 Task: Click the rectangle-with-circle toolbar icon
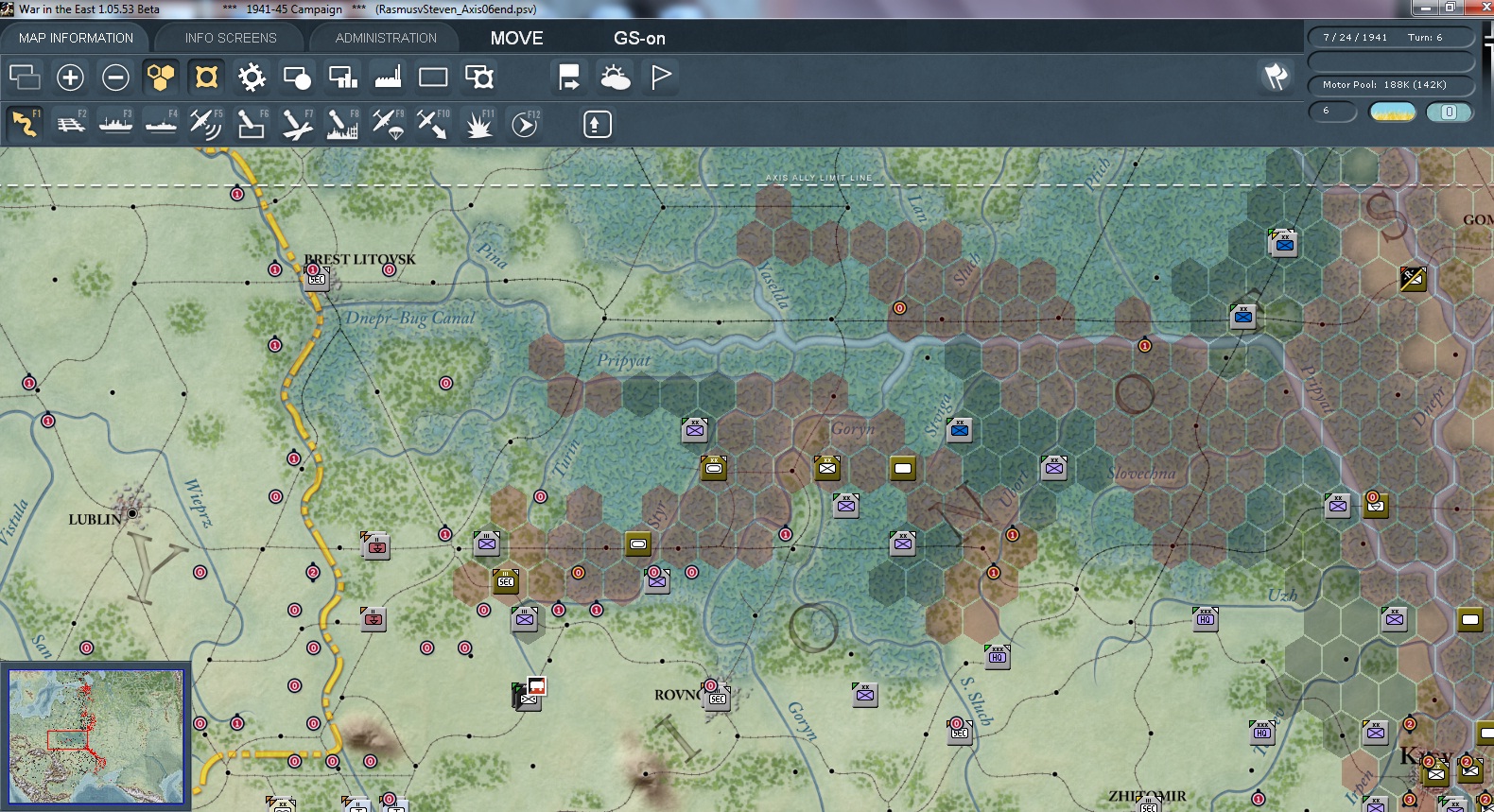297,77
